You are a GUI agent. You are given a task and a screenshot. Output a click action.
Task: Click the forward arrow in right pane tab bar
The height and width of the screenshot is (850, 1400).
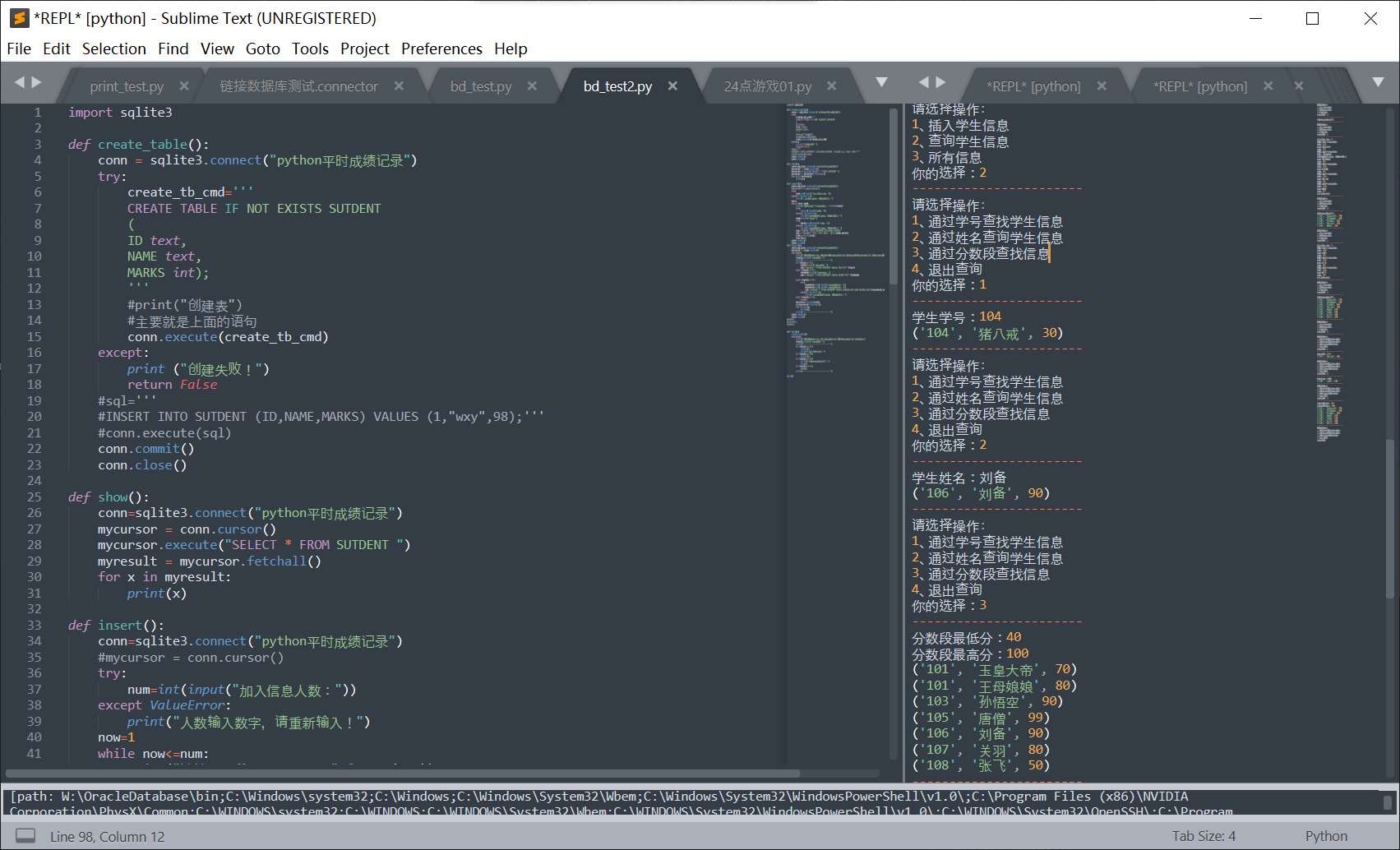tap(940, 82)
